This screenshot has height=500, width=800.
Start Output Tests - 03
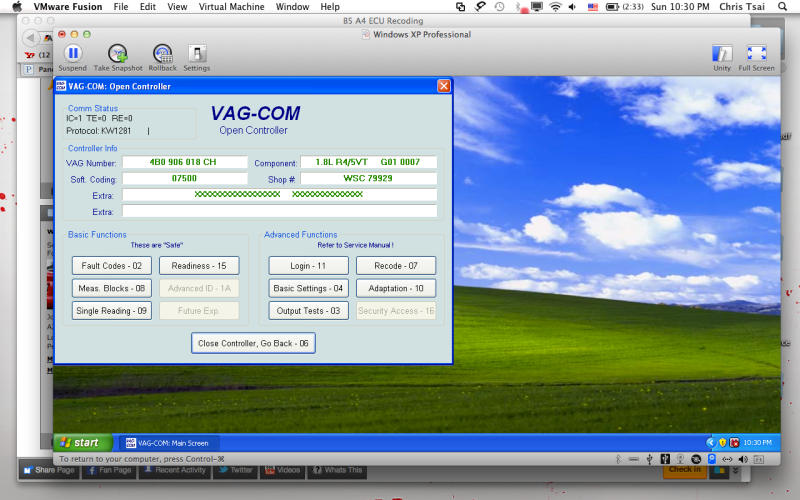308,311
